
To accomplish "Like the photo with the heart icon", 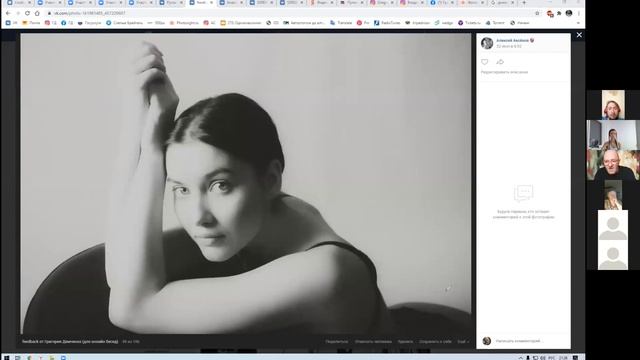I will point(484,62).
